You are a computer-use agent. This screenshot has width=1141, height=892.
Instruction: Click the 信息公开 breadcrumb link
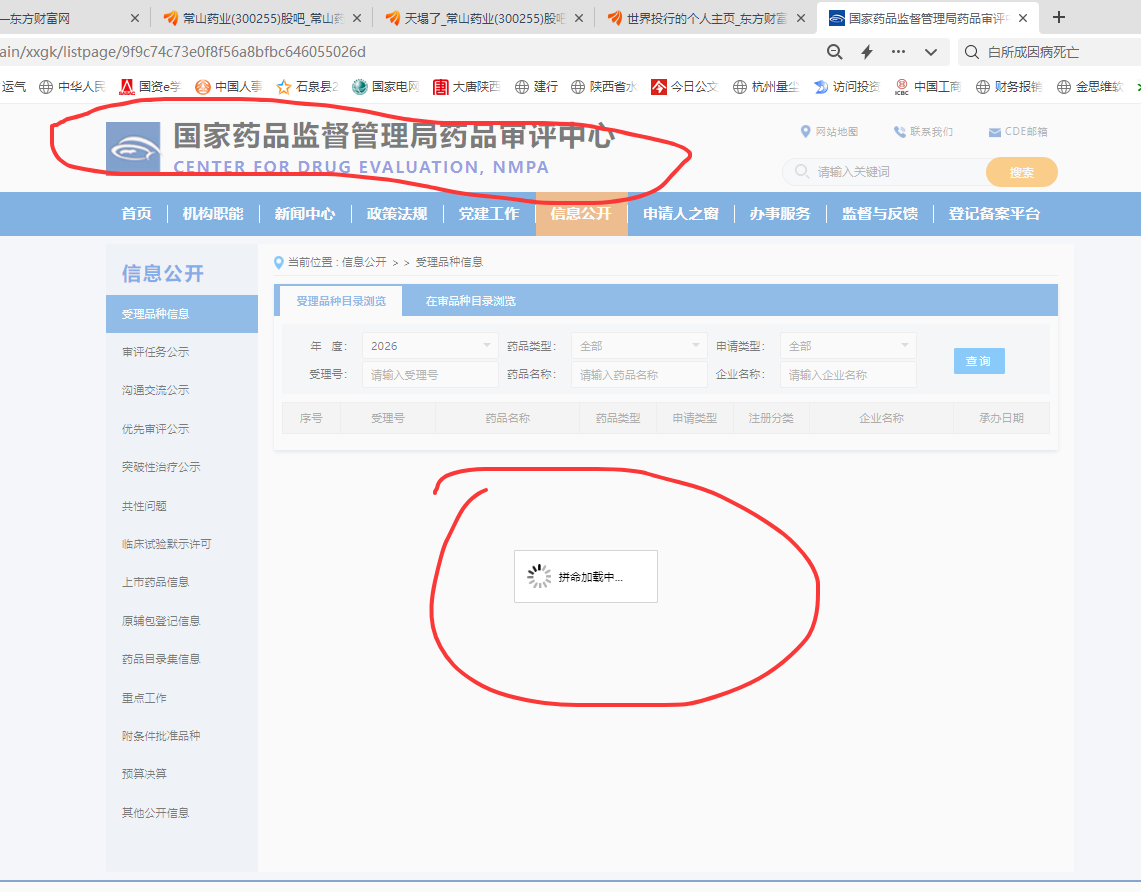[x=364, y=262]
